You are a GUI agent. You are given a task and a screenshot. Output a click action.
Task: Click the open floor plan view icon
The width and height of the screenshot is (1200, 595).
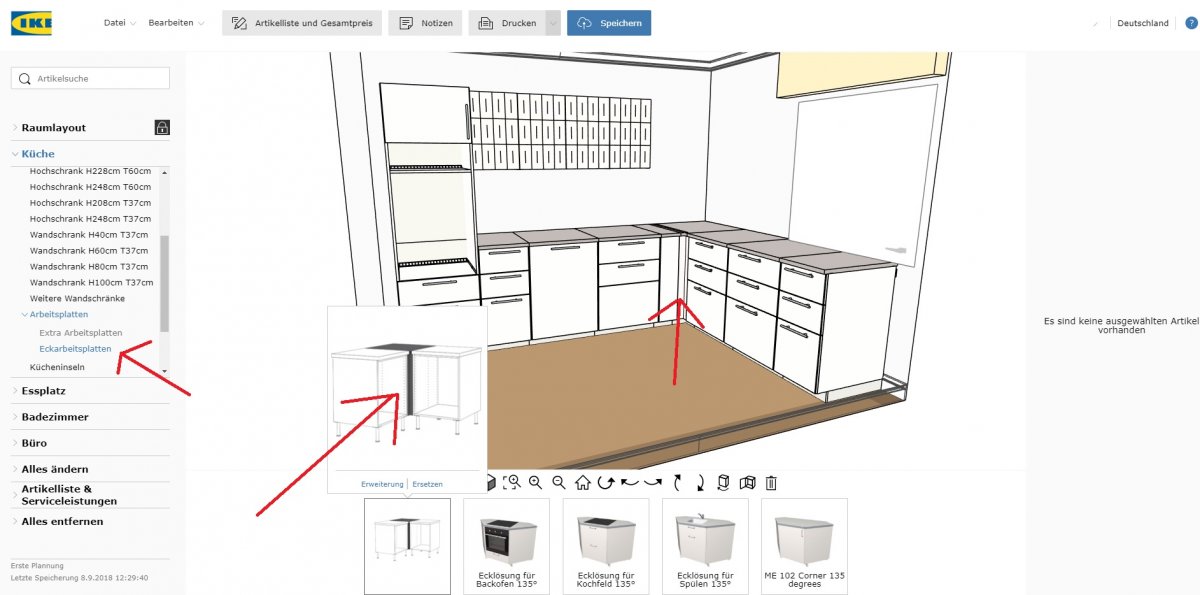[x=746, y=482]
